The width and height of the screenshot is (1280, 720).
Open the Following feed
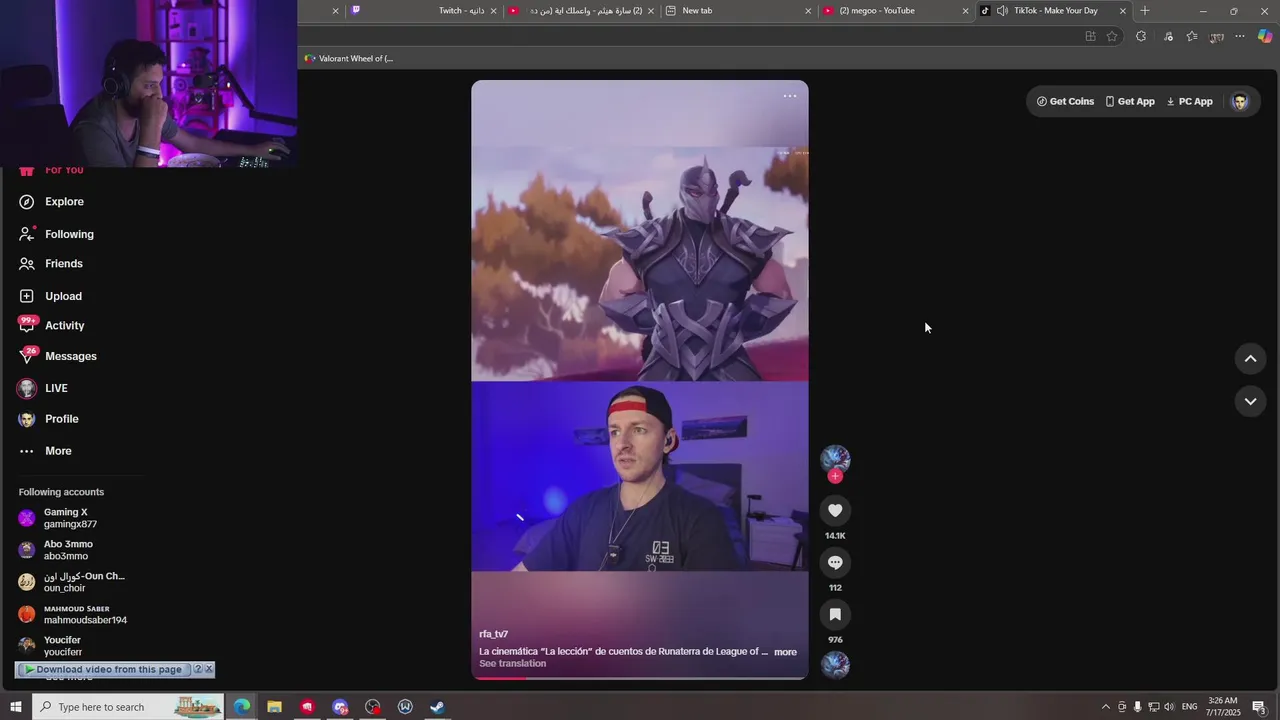pos(56,234)
